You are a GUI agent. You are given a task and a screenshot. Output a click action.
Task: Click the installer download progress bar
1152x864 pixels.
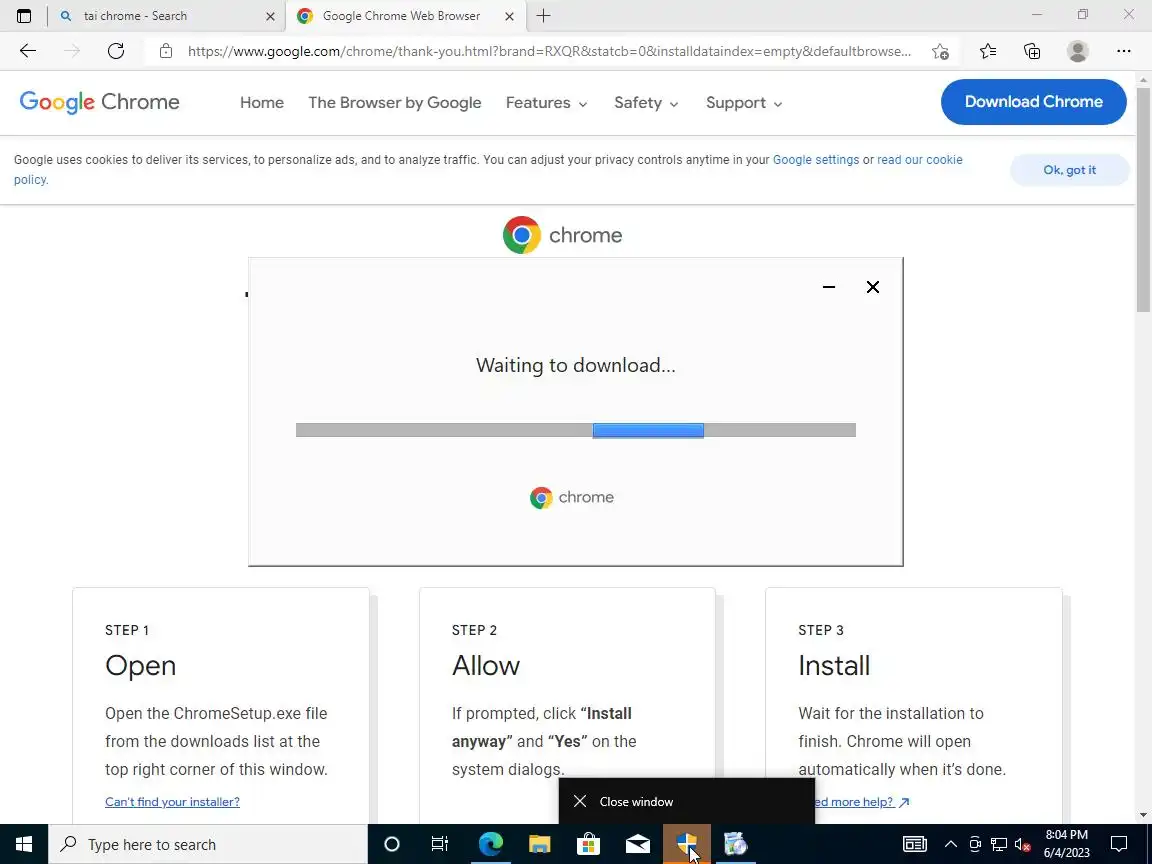[x=575, y=430]
